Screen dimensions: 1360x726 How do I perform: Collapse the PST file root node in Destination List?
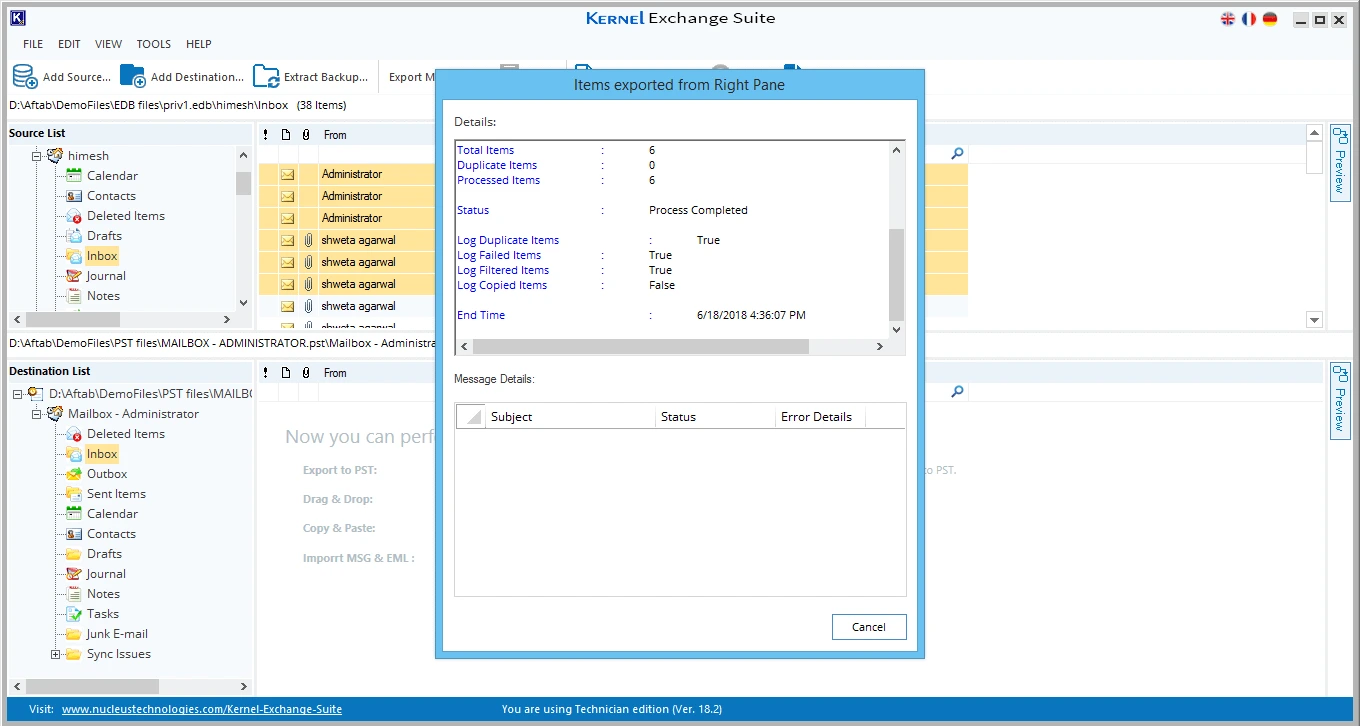[x=18, y=394]
